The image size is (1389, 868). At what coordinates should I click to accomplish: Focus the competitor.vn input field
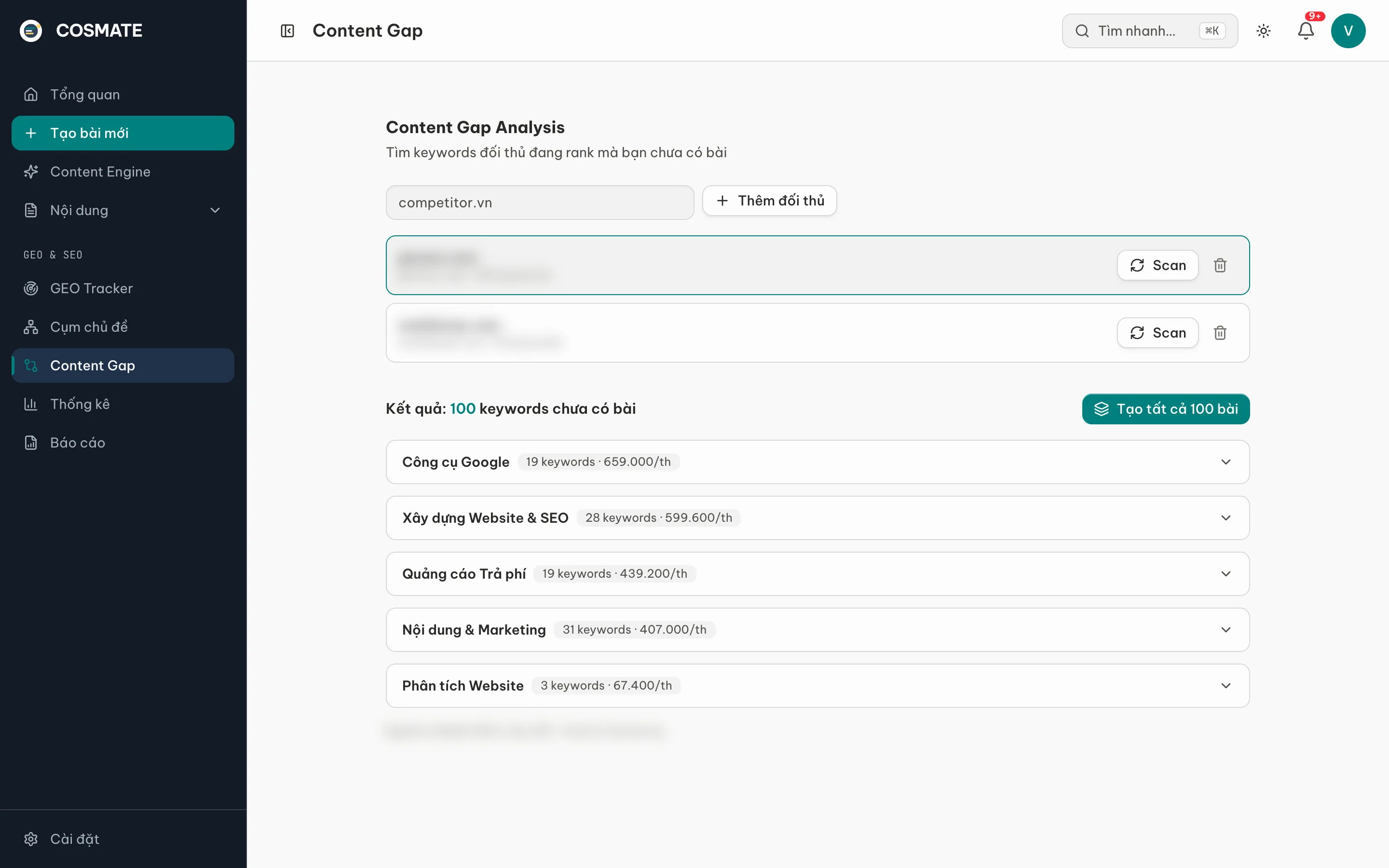tap(540, 203)
